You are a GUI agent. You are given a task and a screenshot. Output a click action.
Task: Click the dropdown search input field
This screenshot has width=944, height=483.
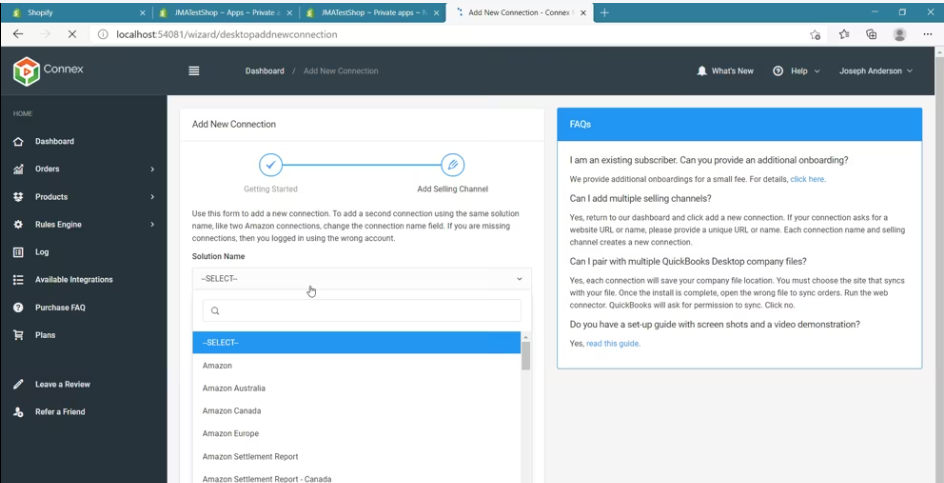click(x=362, y=311)
